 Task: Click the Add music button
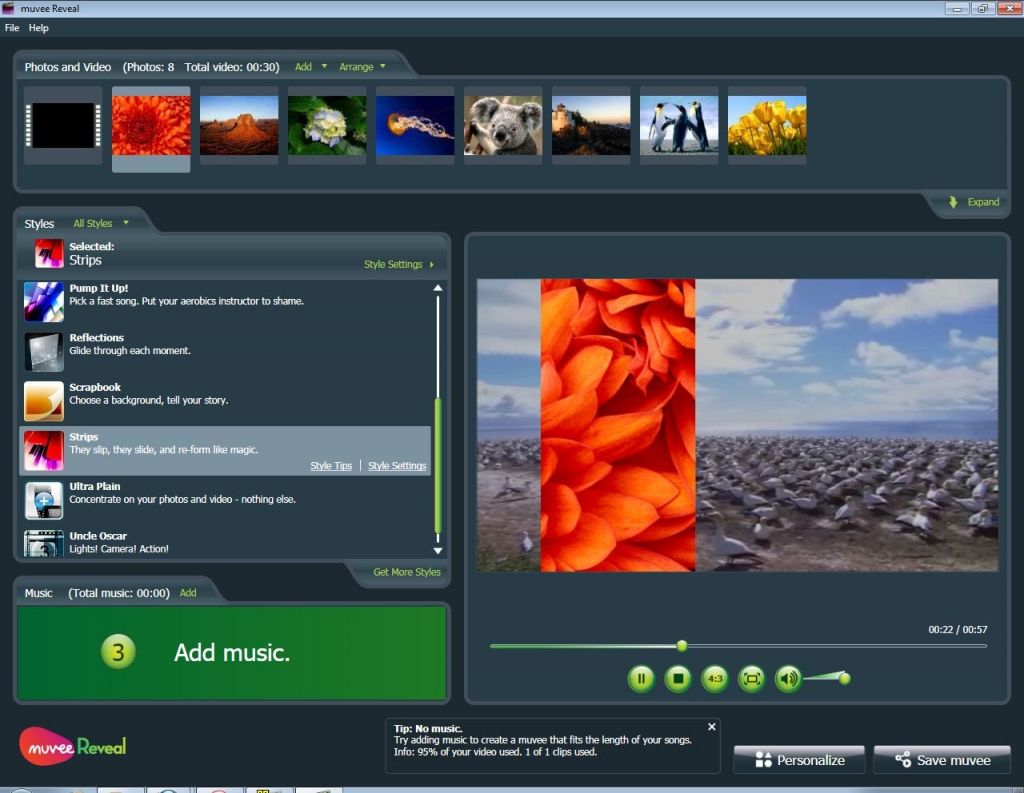[x=231, y=652]
